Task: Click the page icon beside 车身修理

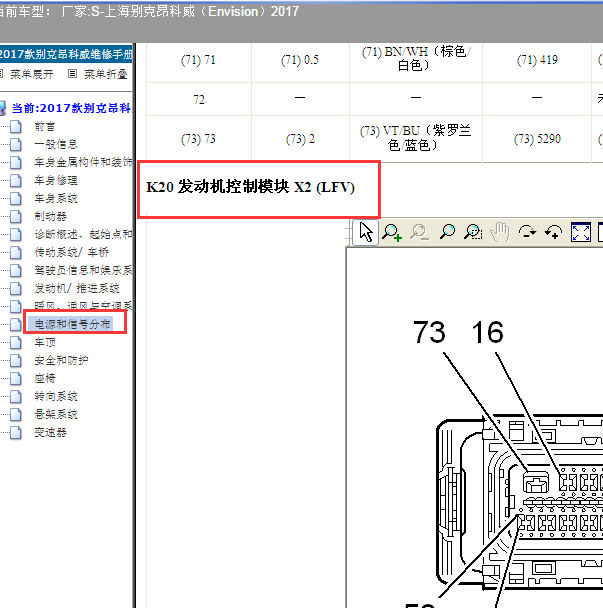Action: (16, 181)
